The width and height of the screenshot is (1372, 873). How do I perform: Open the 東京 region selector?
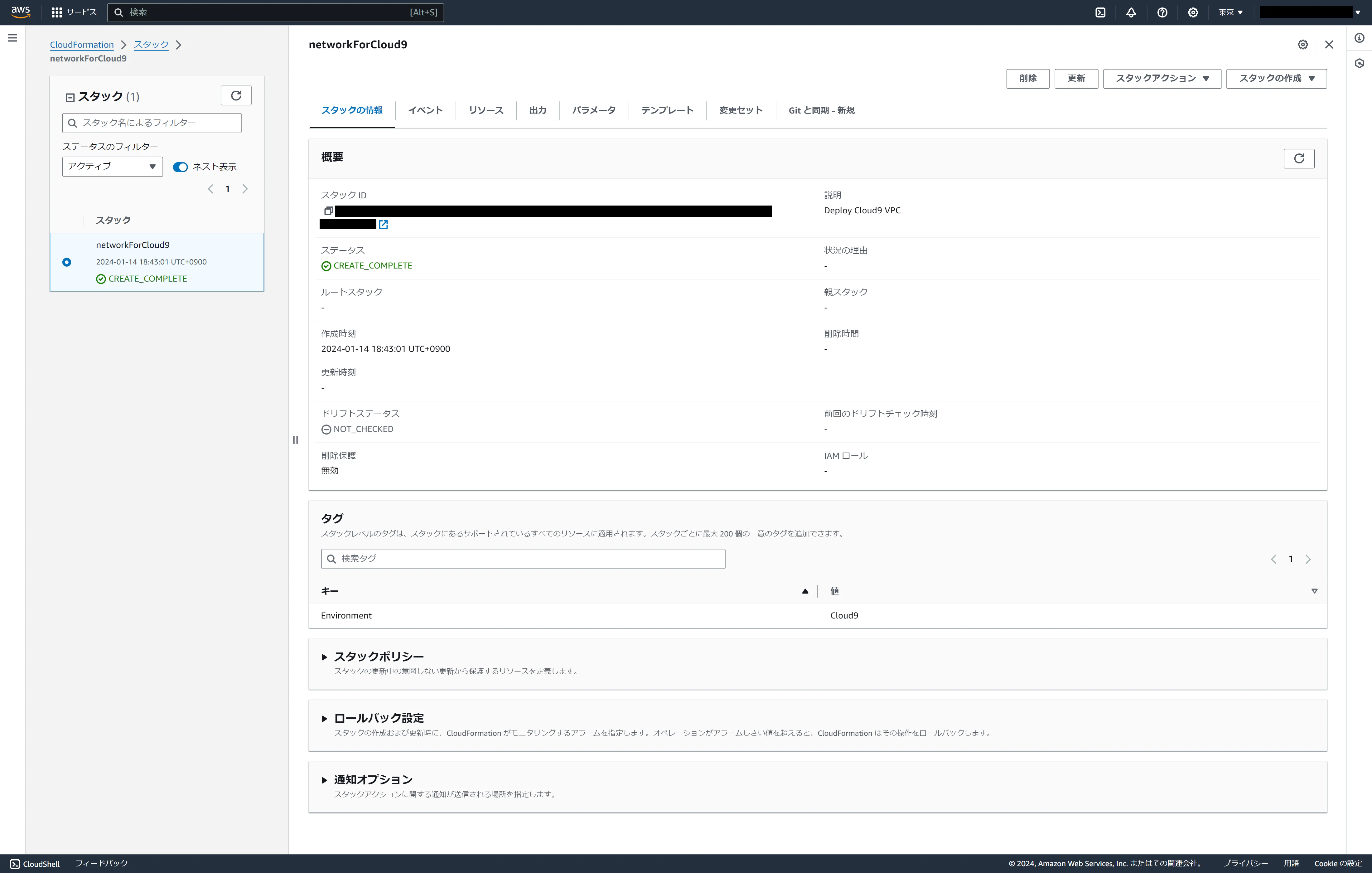coord(1231,12)
